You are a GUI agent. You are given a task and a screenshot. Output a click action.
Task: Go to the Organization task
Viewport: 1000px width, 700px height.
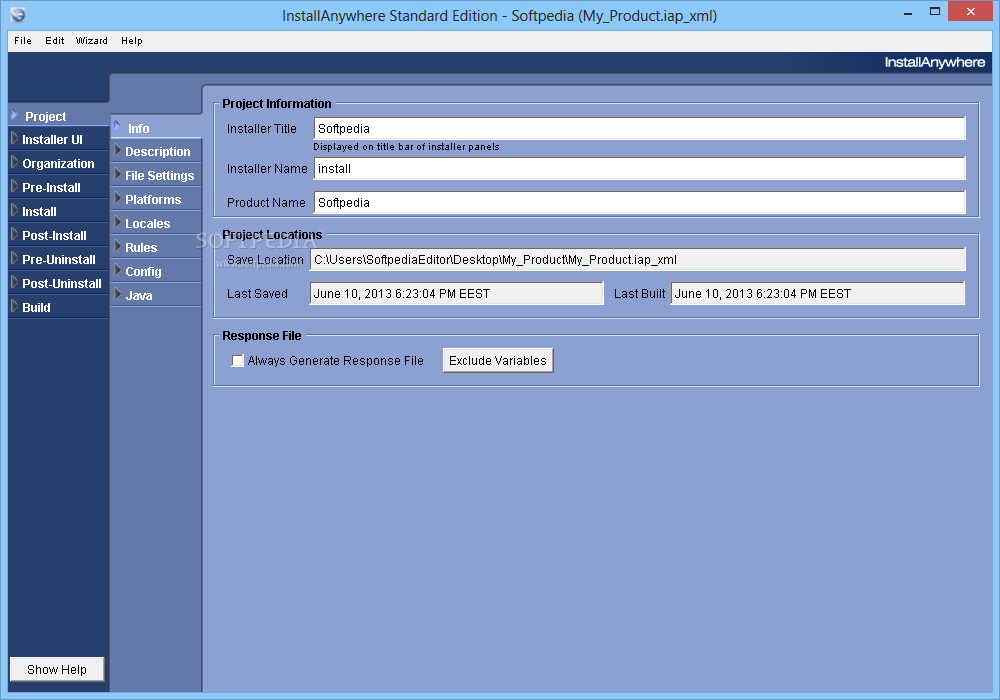59,164
